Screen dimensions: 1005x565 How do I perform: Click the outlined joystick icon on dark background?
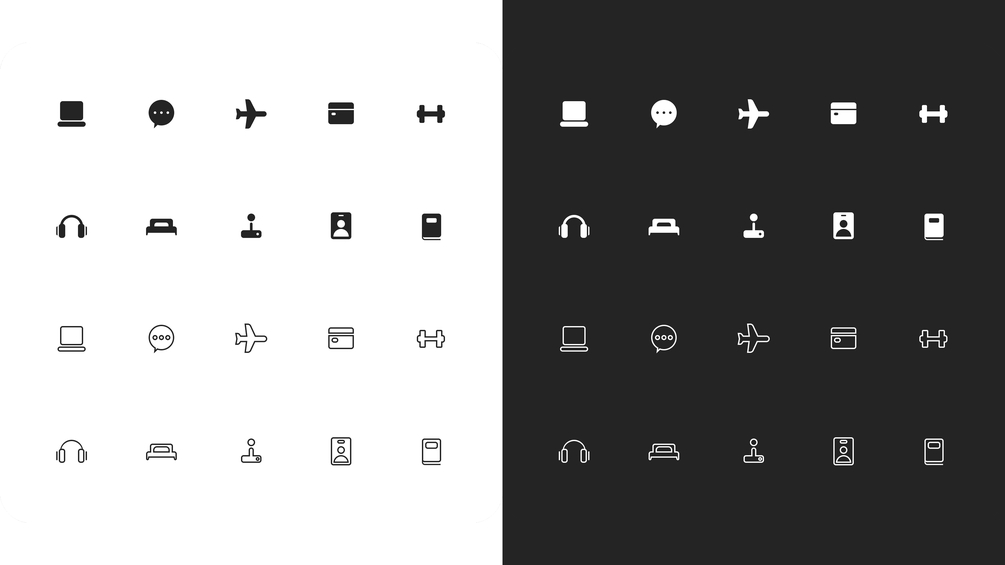click(754, 451)
